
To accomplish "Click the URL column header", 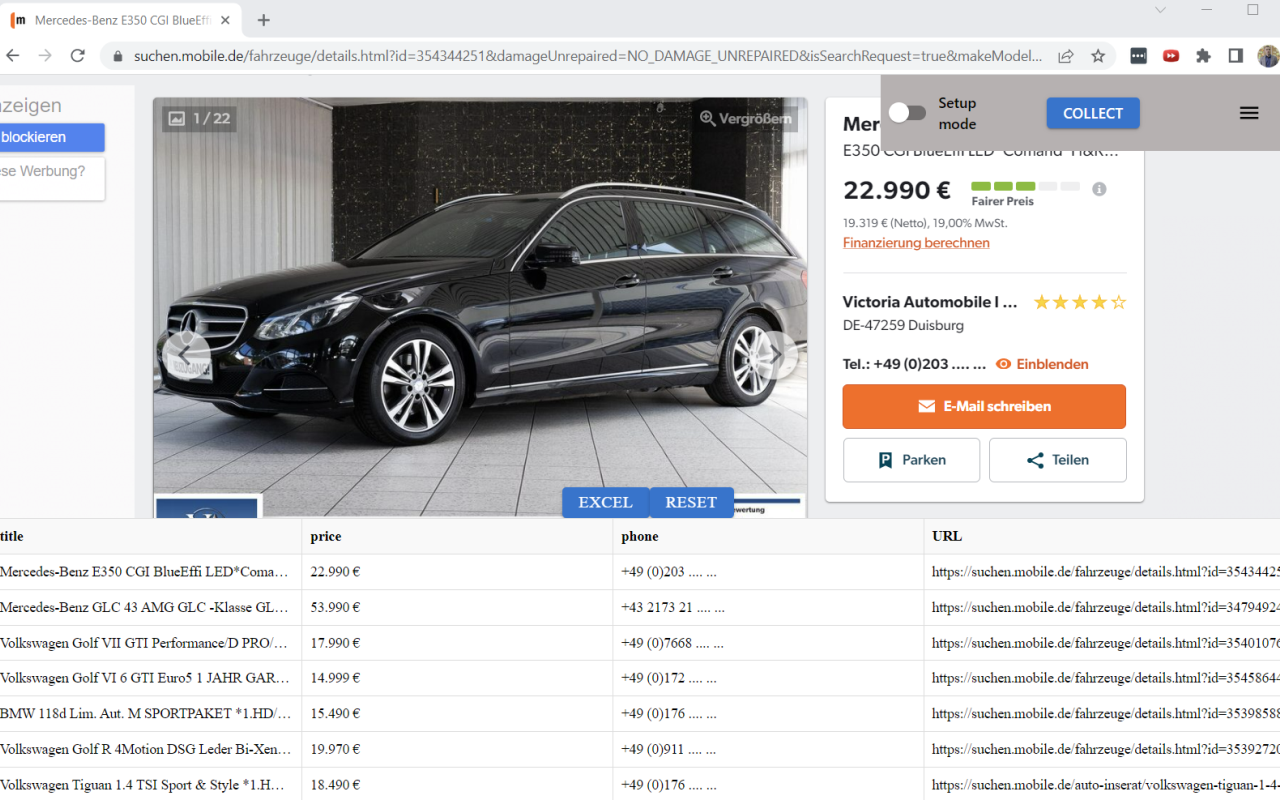I will click(1102, 536).
